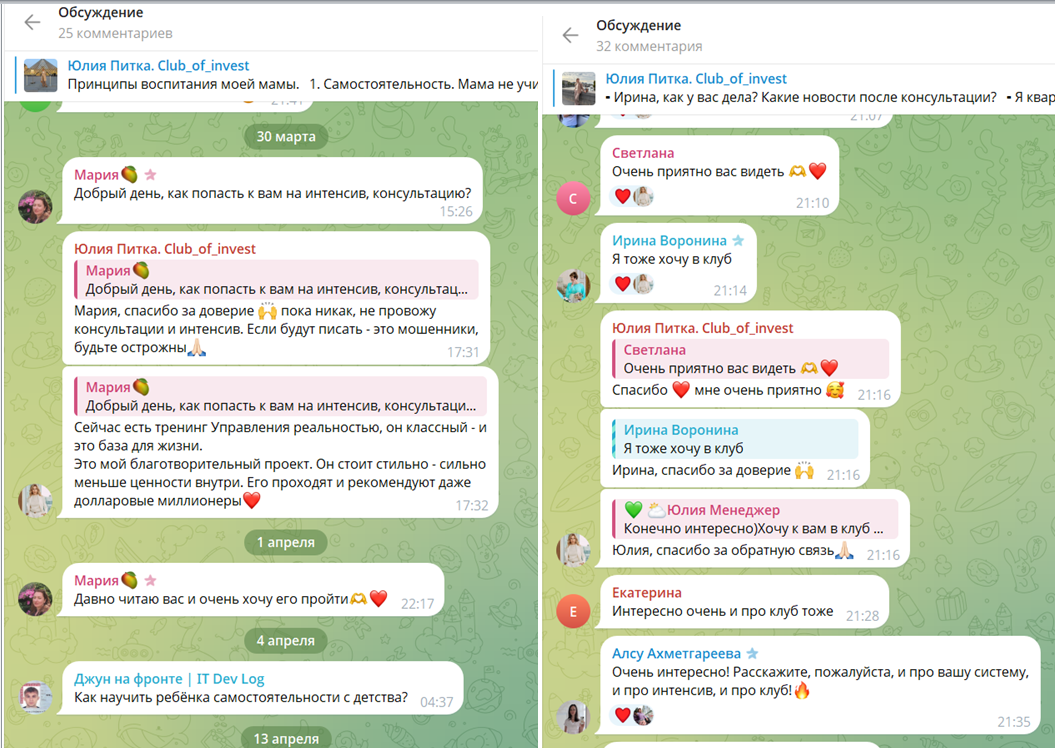Open Светлана's round C avatar
The image size is (1055, 748).
(573, 198)
